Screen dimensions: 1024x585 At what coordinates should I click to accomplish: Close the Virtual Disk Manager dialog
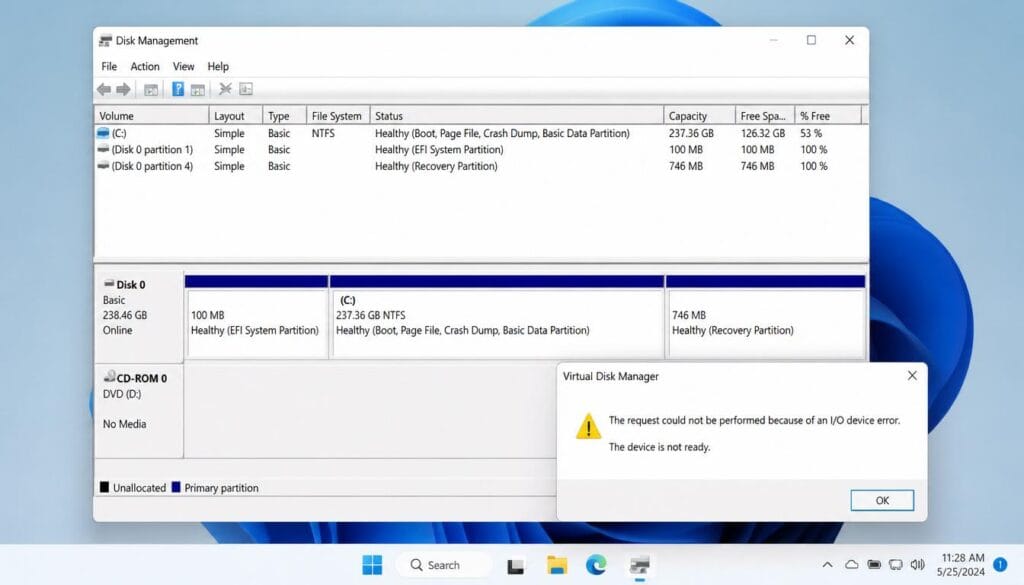tap(912, 375)
